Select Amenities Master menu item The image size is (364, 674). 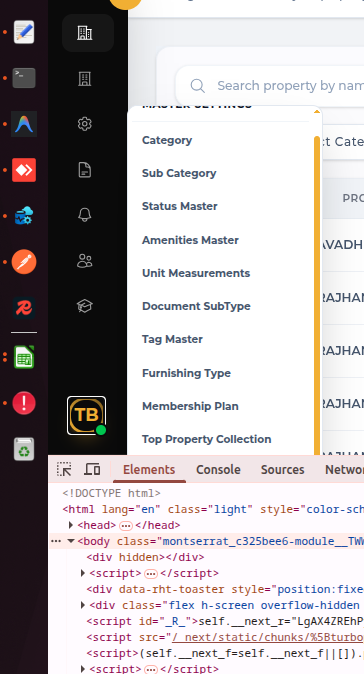190,240
